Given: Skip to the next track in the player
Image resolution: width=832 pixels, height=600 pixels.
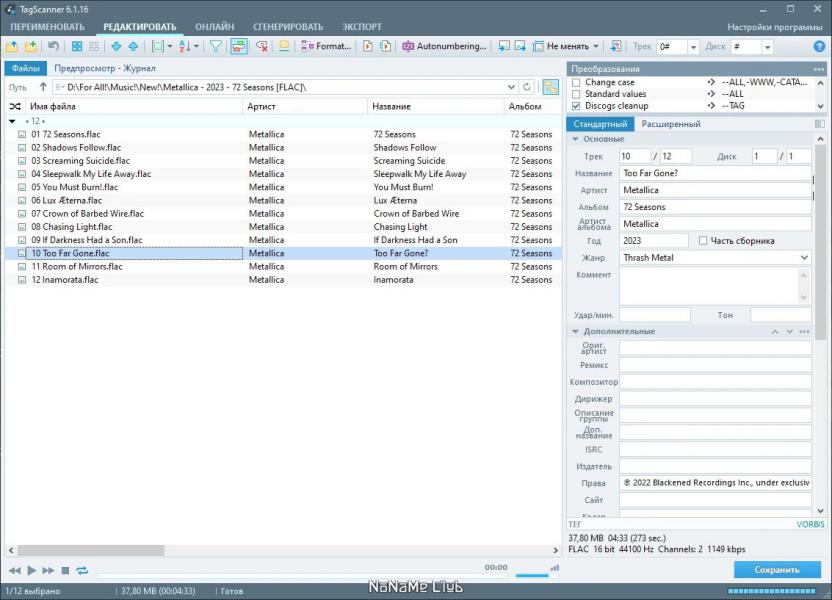Looking at the screenshot, I should pos(48,570).
